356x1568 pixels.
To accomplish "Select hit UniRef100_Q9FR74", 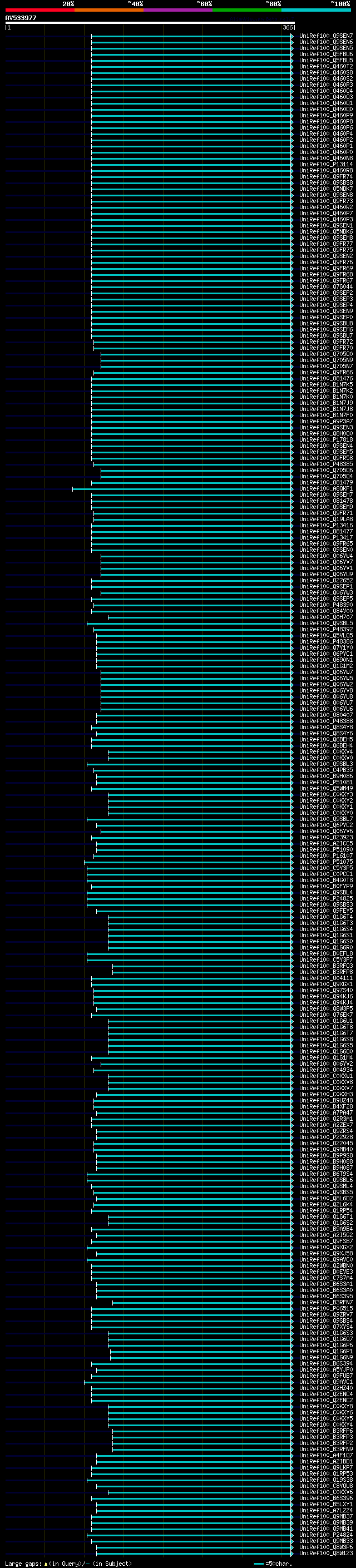I will [326, 176].
